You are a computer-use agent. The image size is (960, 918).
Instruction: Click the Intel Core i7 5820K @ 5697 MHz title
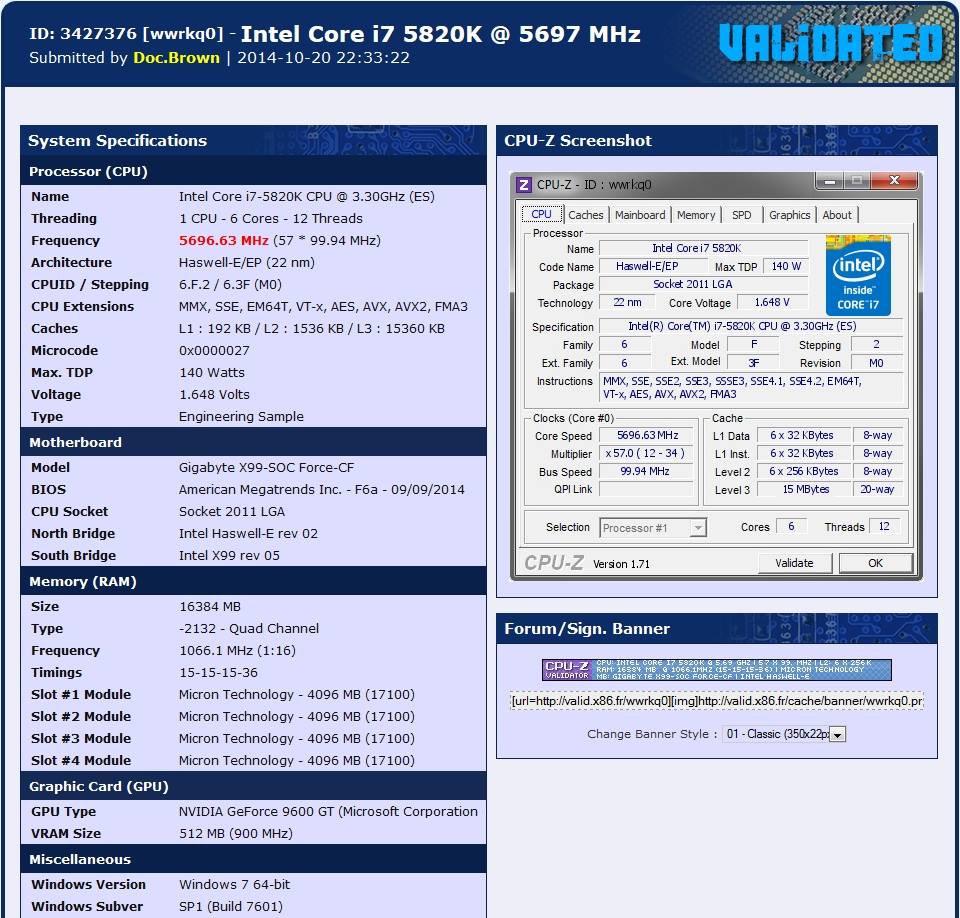[441, 34]
